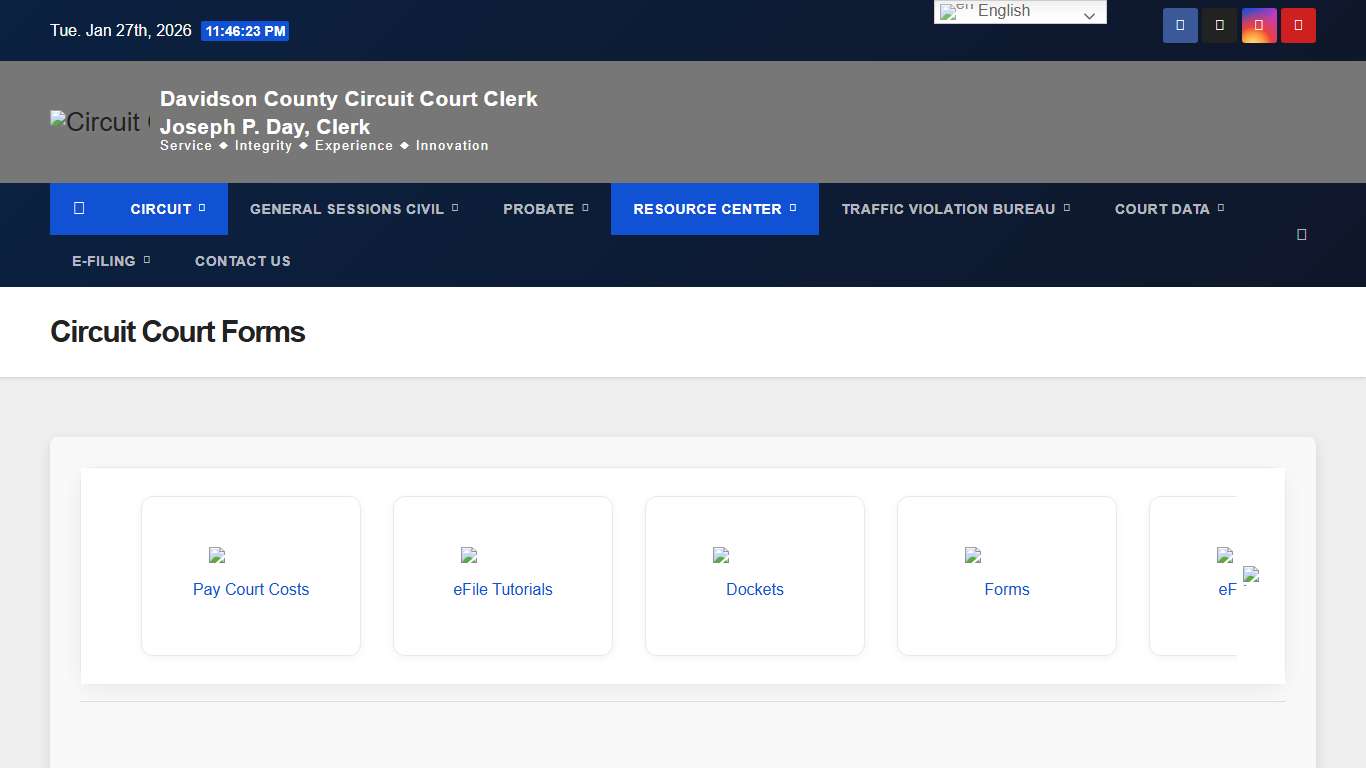1366x768 pixels.
Task: Open the CONTACT US menu item
Action: click(242, 261)
